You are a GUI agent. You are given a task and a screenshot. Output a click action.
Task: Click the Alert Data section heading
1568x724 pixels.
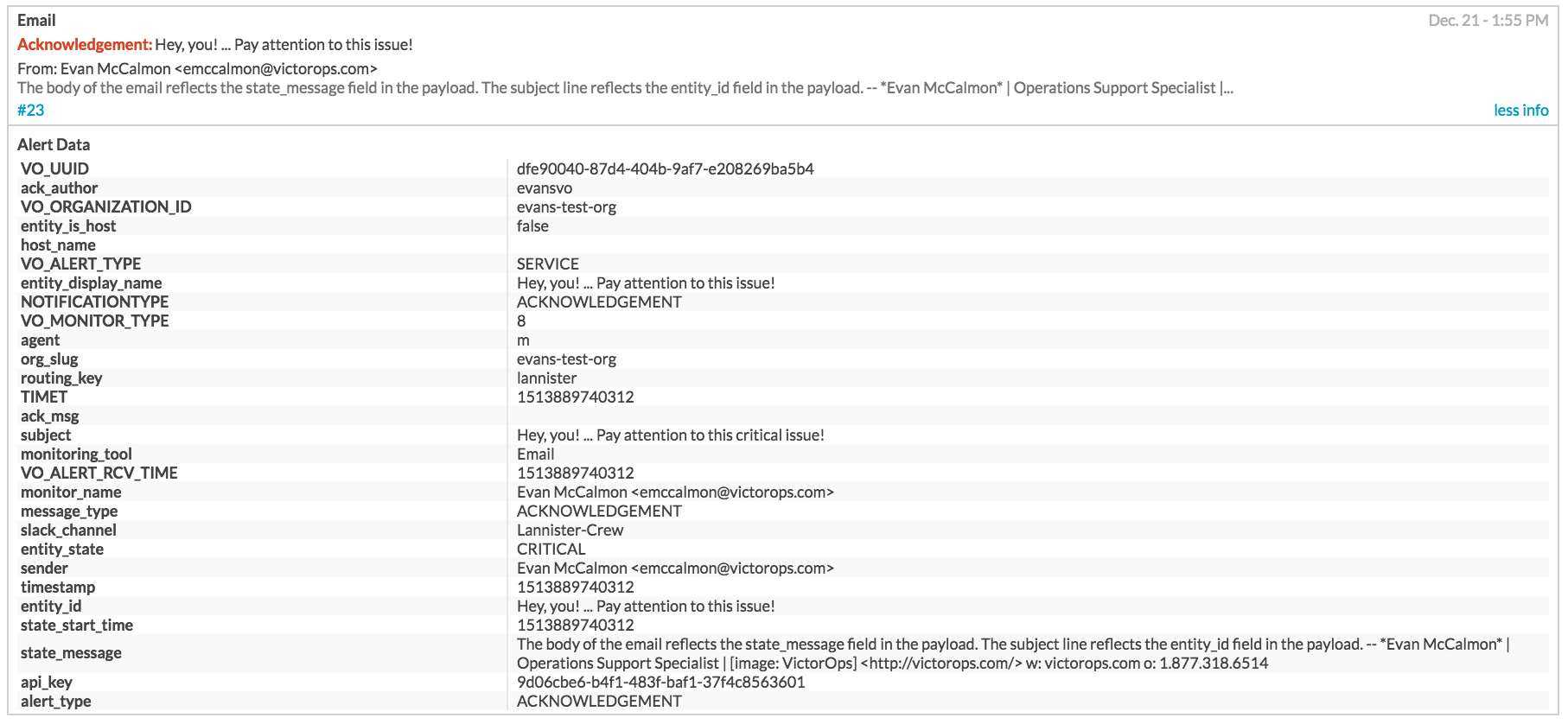coord(54,144)
